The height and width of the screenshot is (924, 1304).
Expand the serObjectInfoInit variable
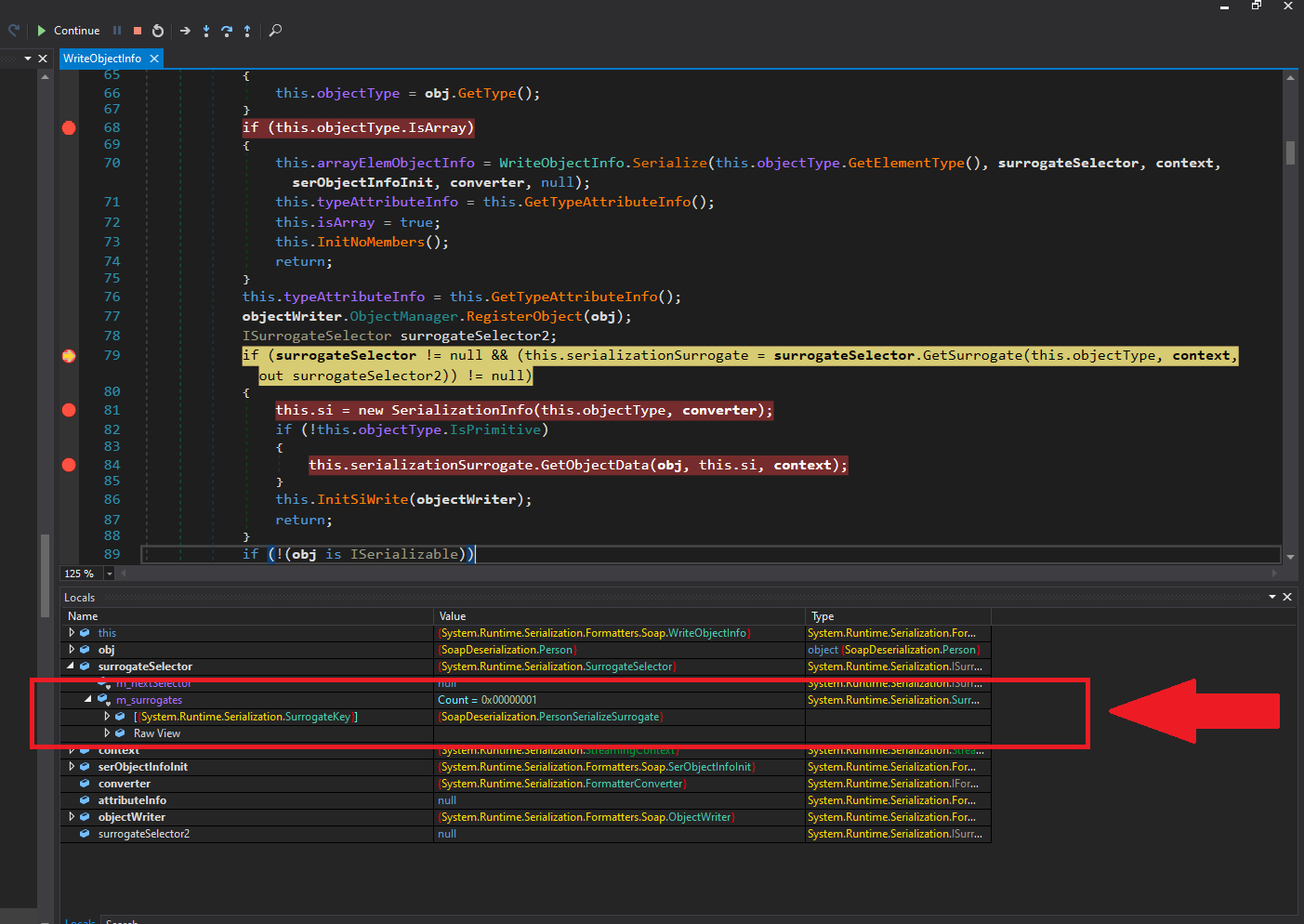tap(72, 767)
